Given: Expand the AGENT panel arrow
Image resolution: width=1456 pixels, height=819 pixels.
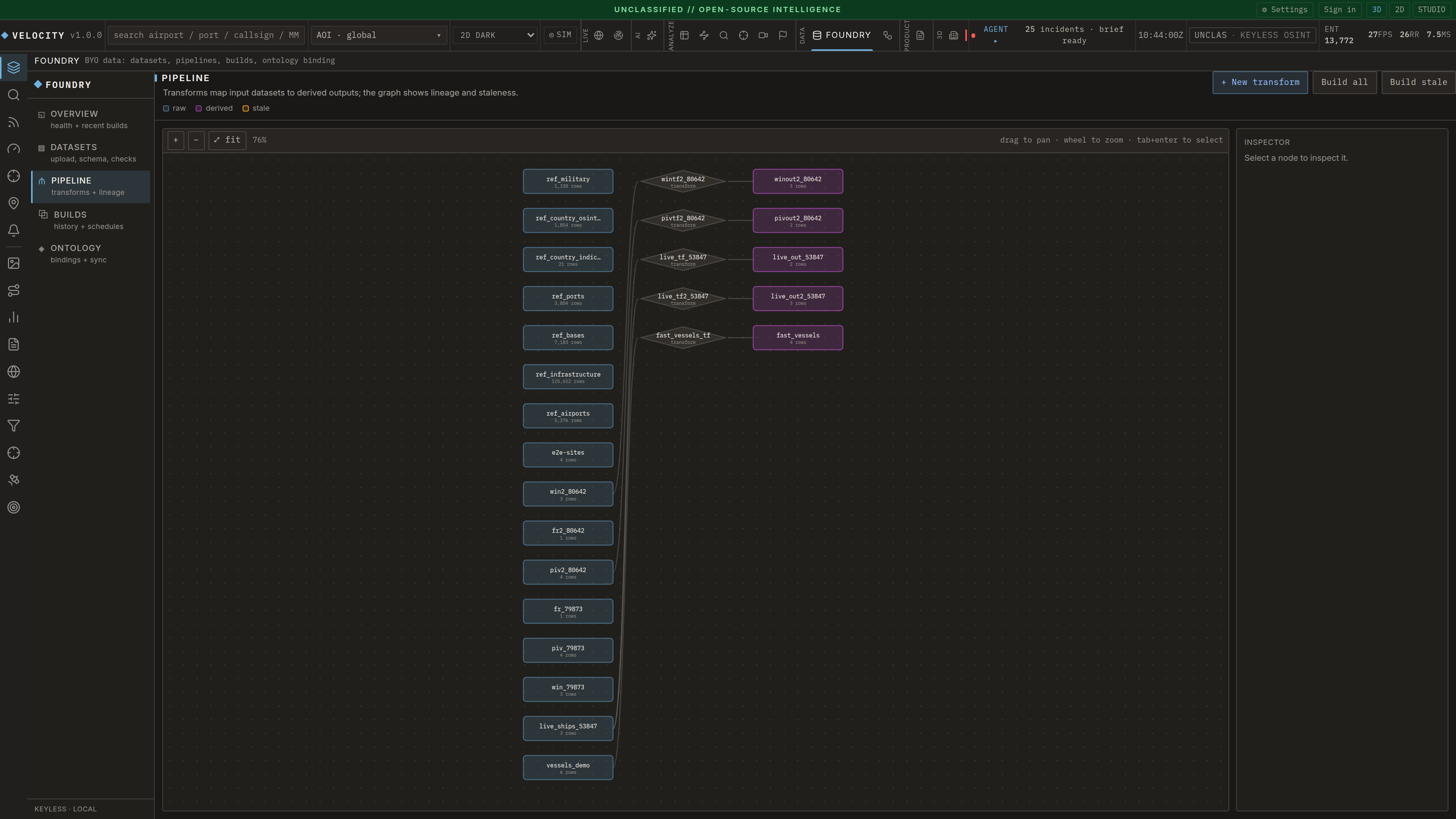Looking at the screenshot, I should [x=995, y=41].
